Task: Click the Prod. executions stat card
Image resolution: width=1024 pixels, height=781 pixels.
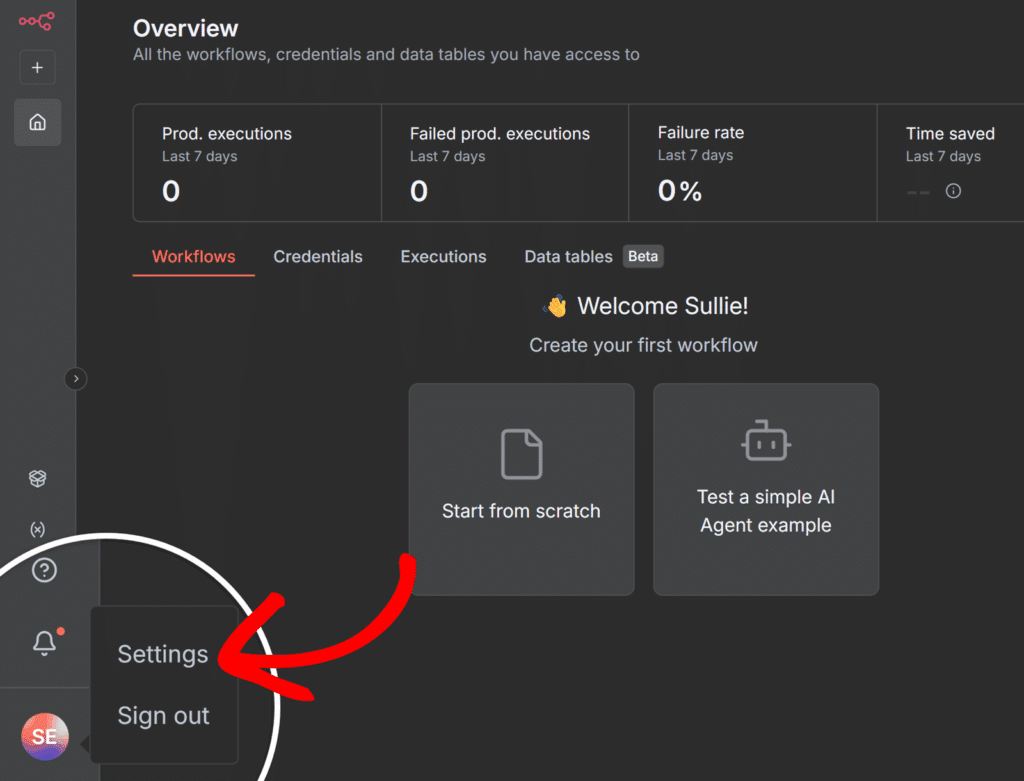Action: (257, 162)
